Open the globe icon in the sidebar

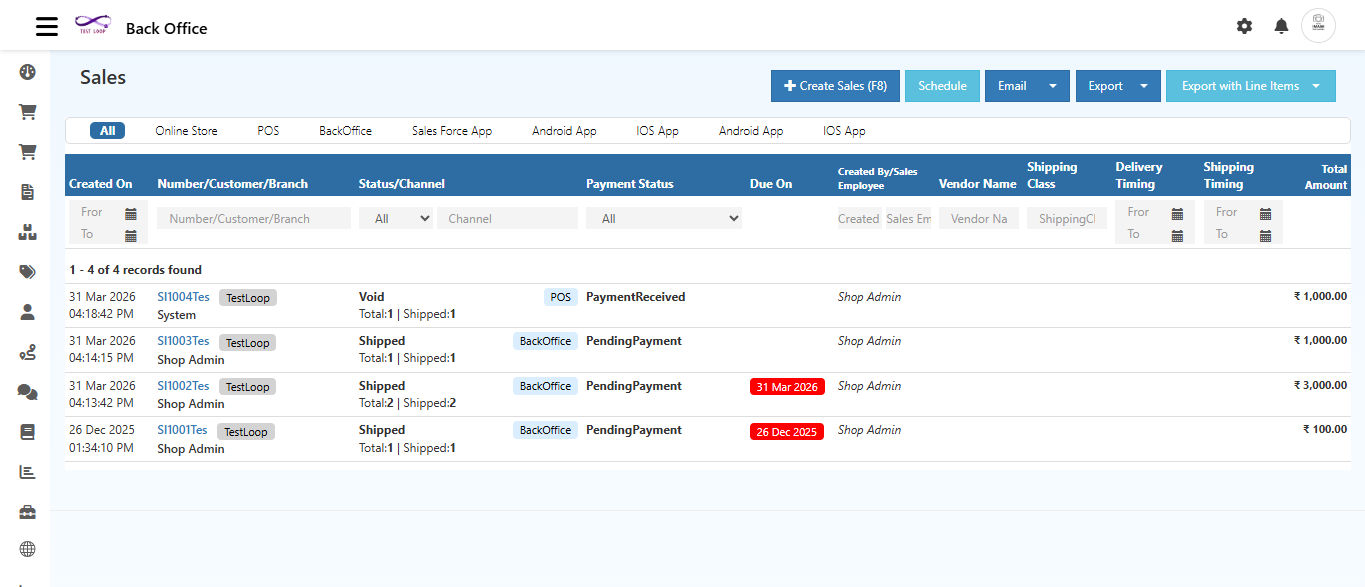[x=27, y=548]
